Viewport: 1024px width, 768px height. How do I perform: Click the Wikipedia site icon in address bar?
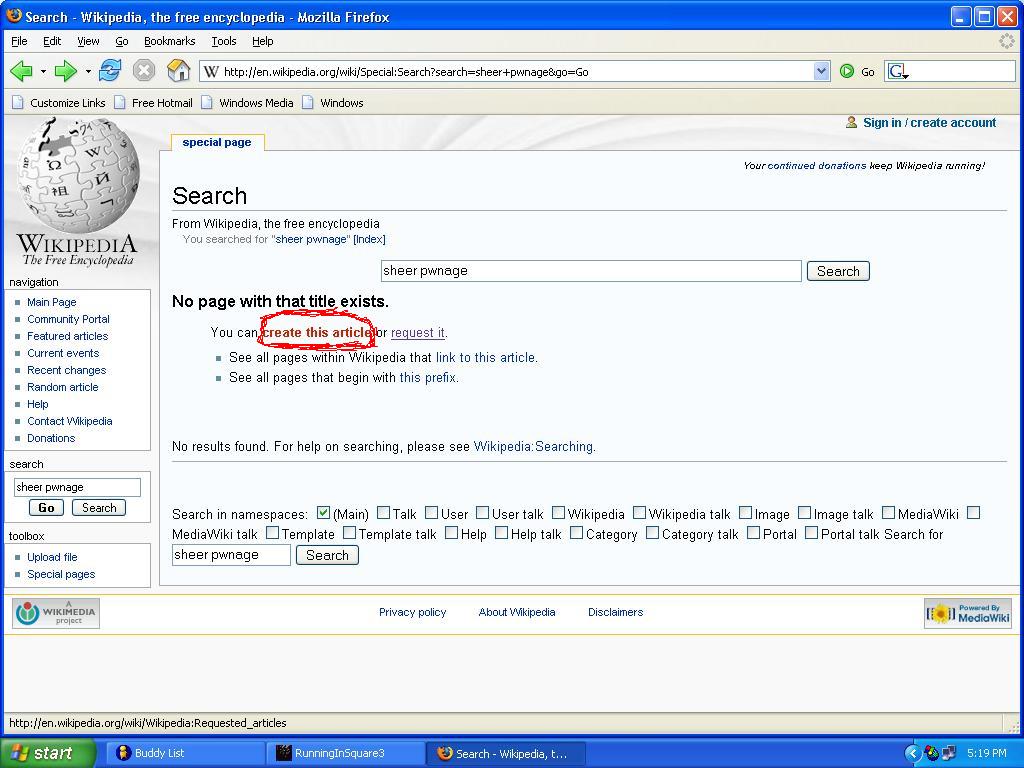pos(210,71)
